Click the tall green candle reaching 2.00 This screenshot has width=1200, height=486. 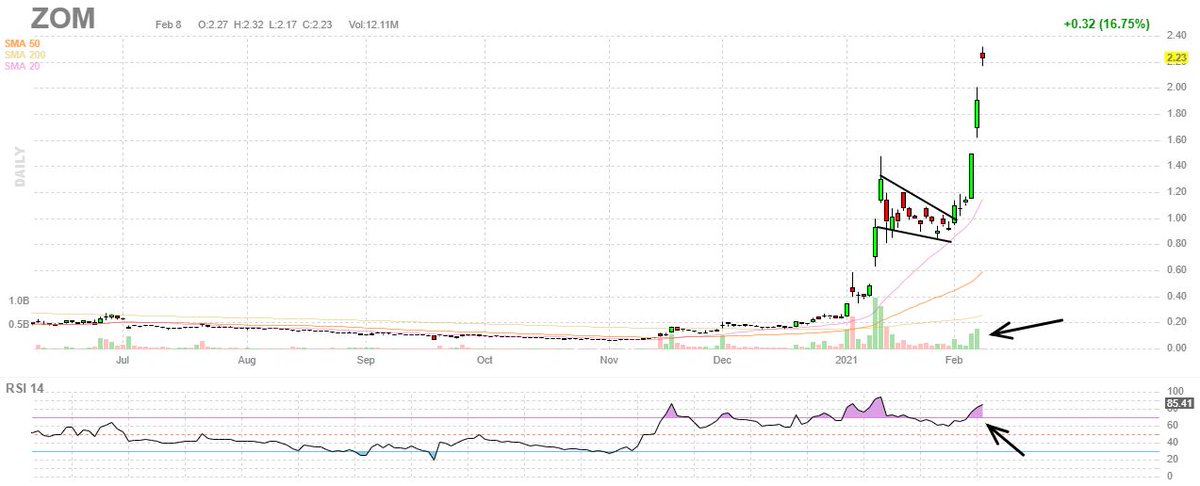coord(977,113)
